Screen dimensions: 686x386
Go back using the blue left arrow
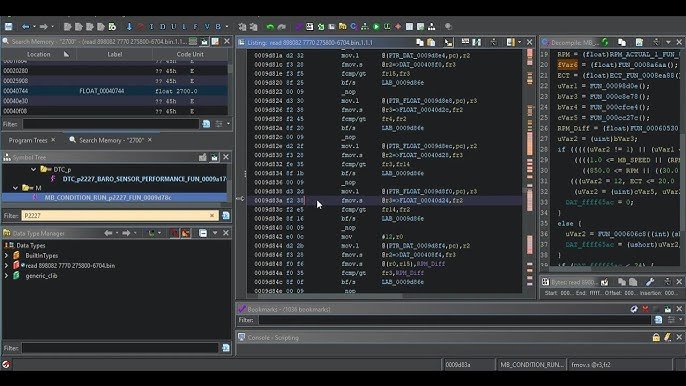coord(26,27)
